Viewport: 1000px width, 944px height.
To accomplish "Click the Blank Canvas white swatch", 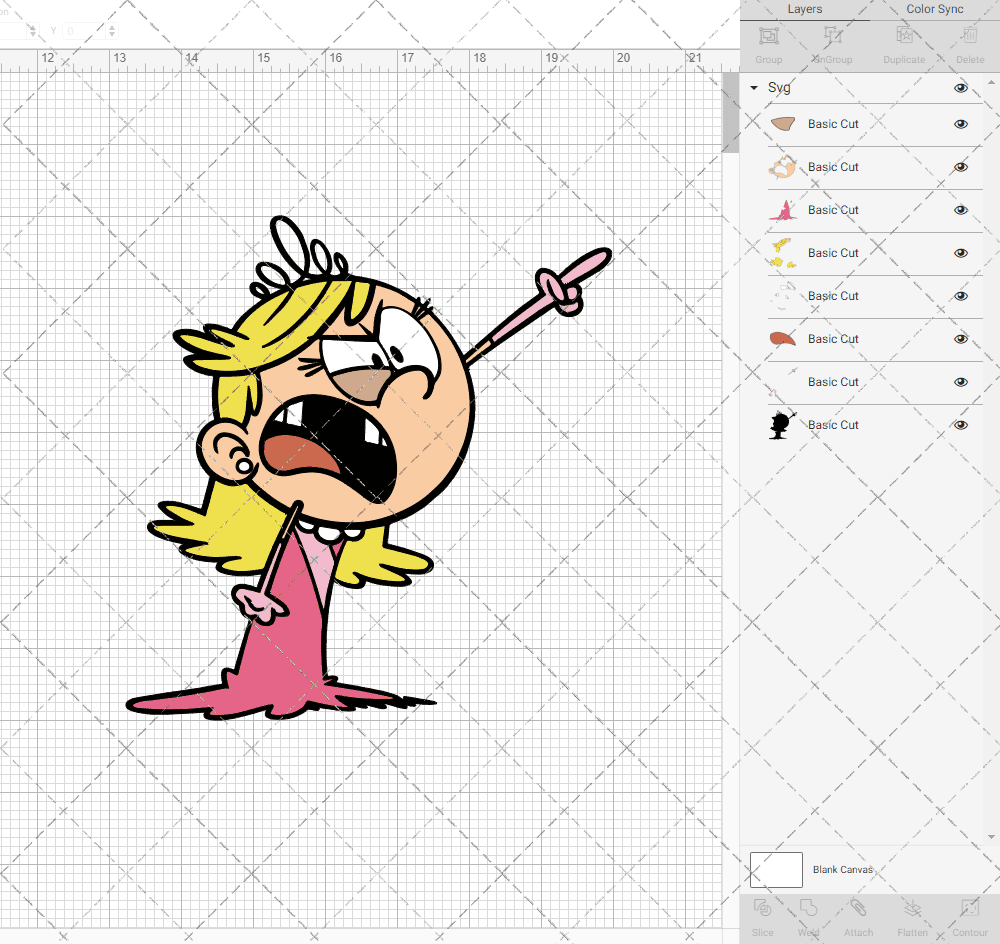I will 776,869.
